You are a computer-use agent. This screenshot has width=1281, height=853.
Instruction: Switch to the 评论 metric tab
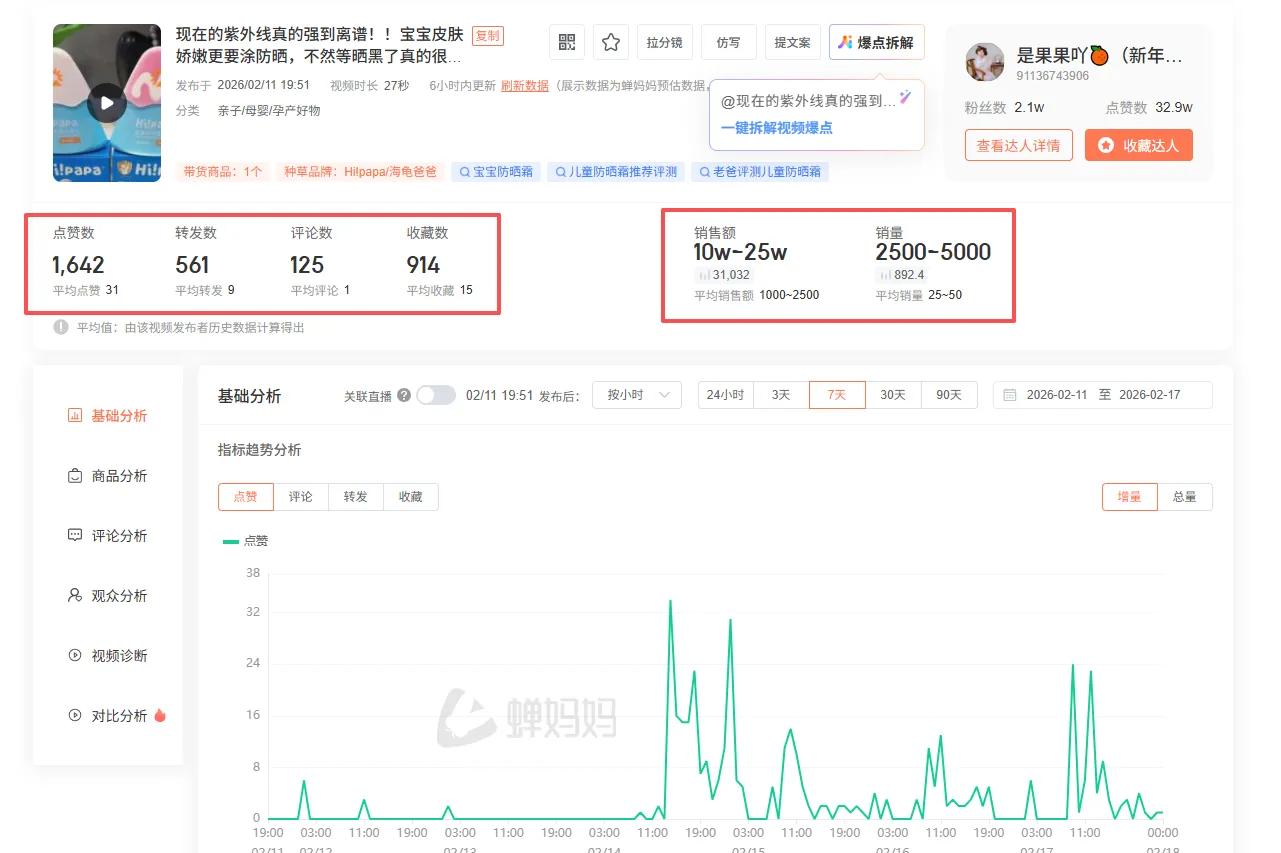tap(301, 497)
